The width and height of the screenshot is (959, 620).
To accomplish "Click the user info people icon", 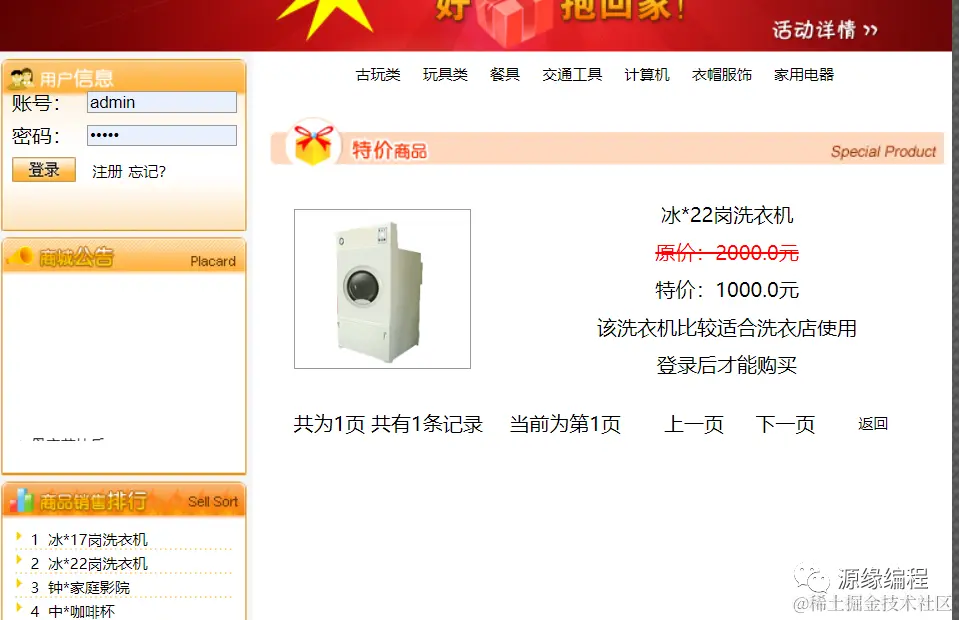I will [x=22, y=78].
